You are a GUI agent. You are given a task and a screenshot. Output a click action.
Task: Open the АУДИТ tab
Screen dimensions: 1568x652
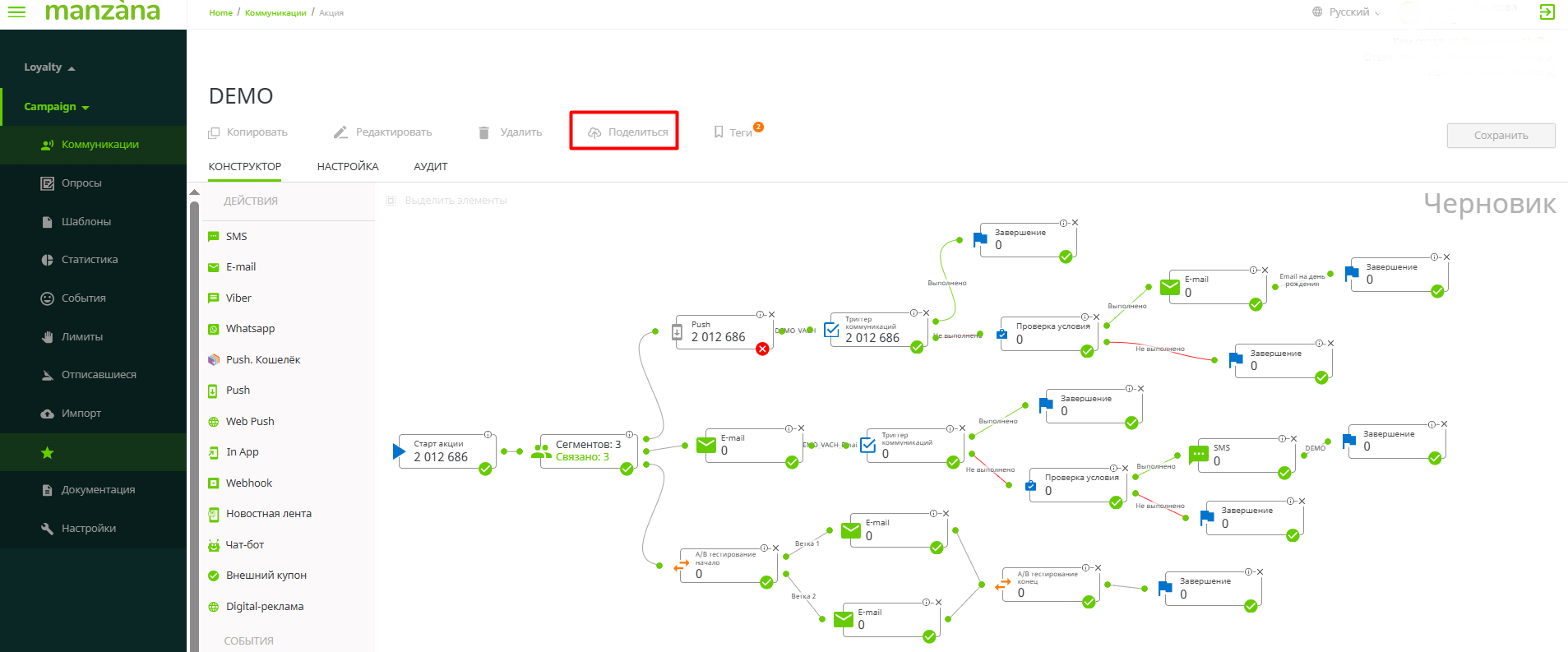click(x=431, y=167)
